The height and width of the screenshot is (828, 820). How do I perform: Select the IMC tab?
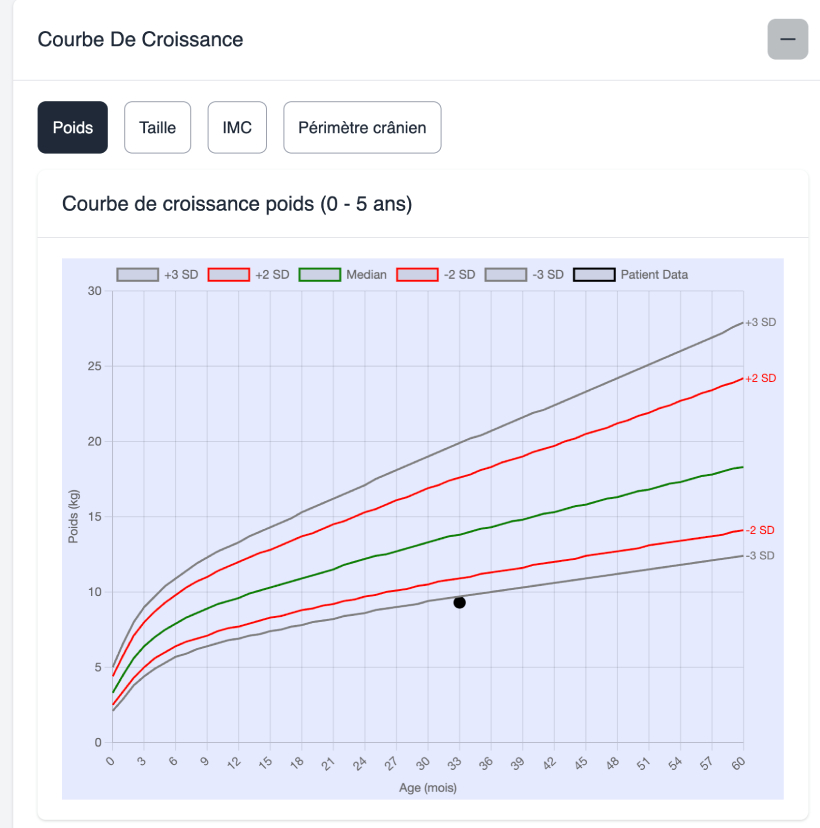pyautogui.click(x=237, y=127)
